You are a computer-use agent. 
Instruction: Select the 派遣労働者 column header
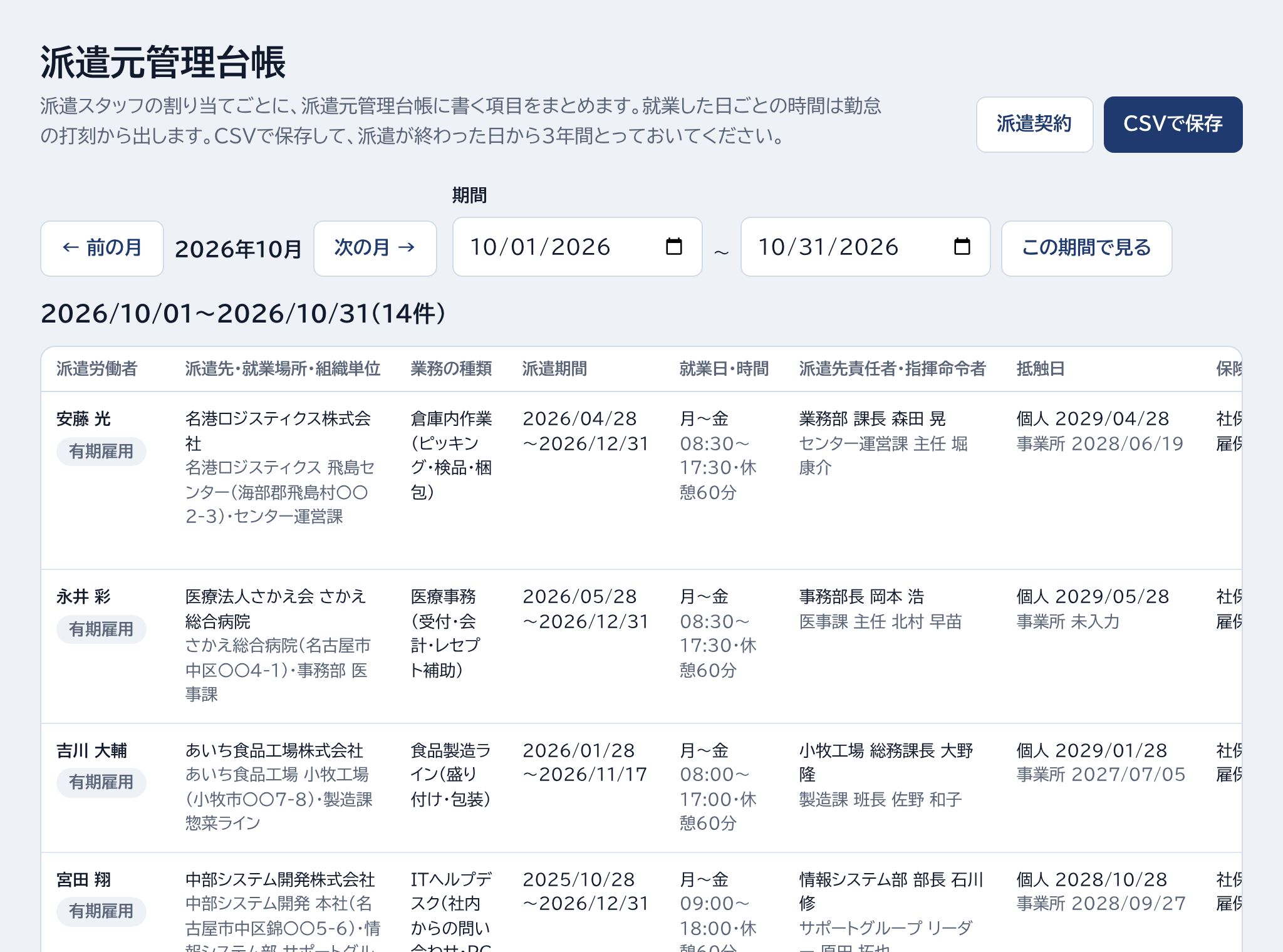pos(96,369)
